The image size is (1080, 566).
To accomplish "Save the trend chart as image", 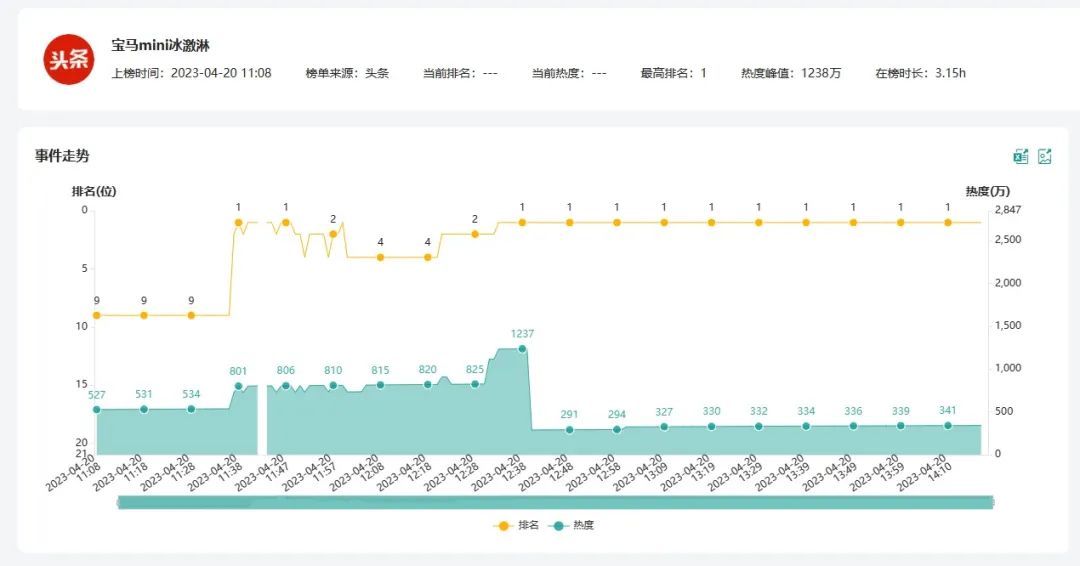I will pyautogui.click(x=1045, y=156).
